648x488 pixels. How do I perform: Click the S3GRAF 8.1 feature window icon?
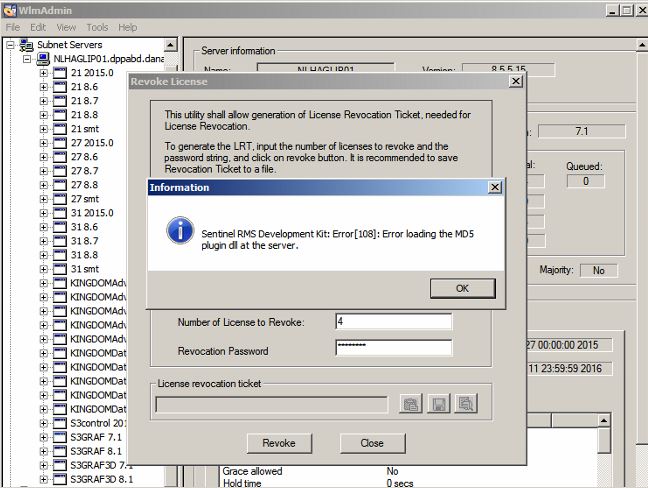pos(60,451)
